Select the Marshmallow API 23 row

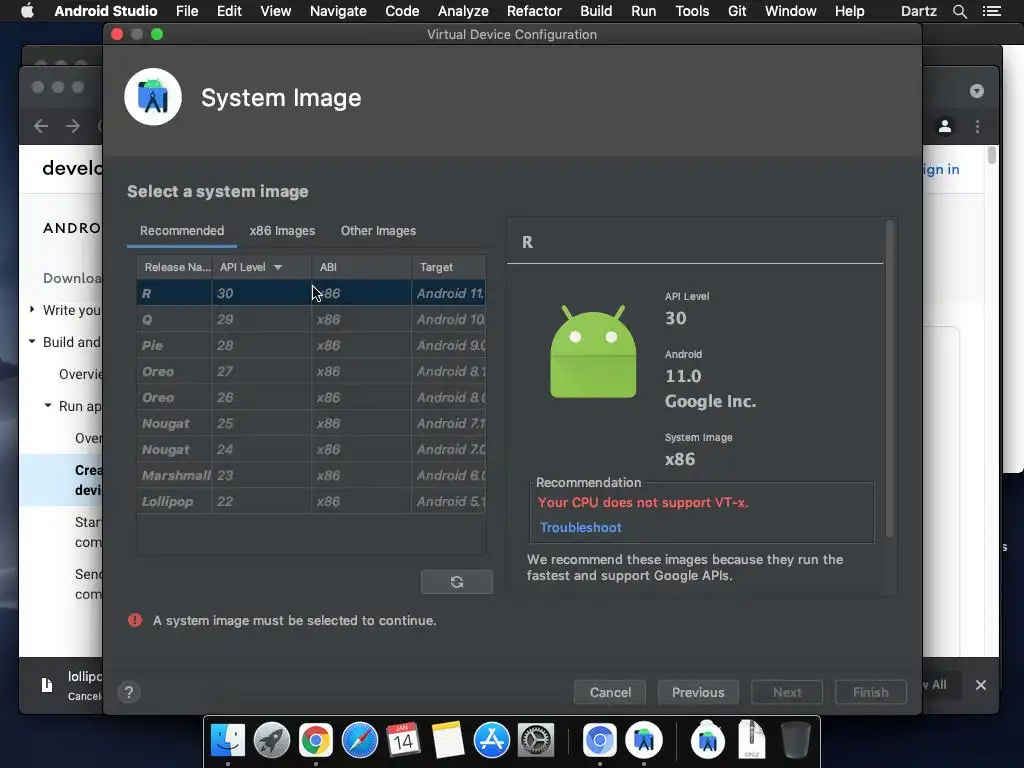(311, 475)
